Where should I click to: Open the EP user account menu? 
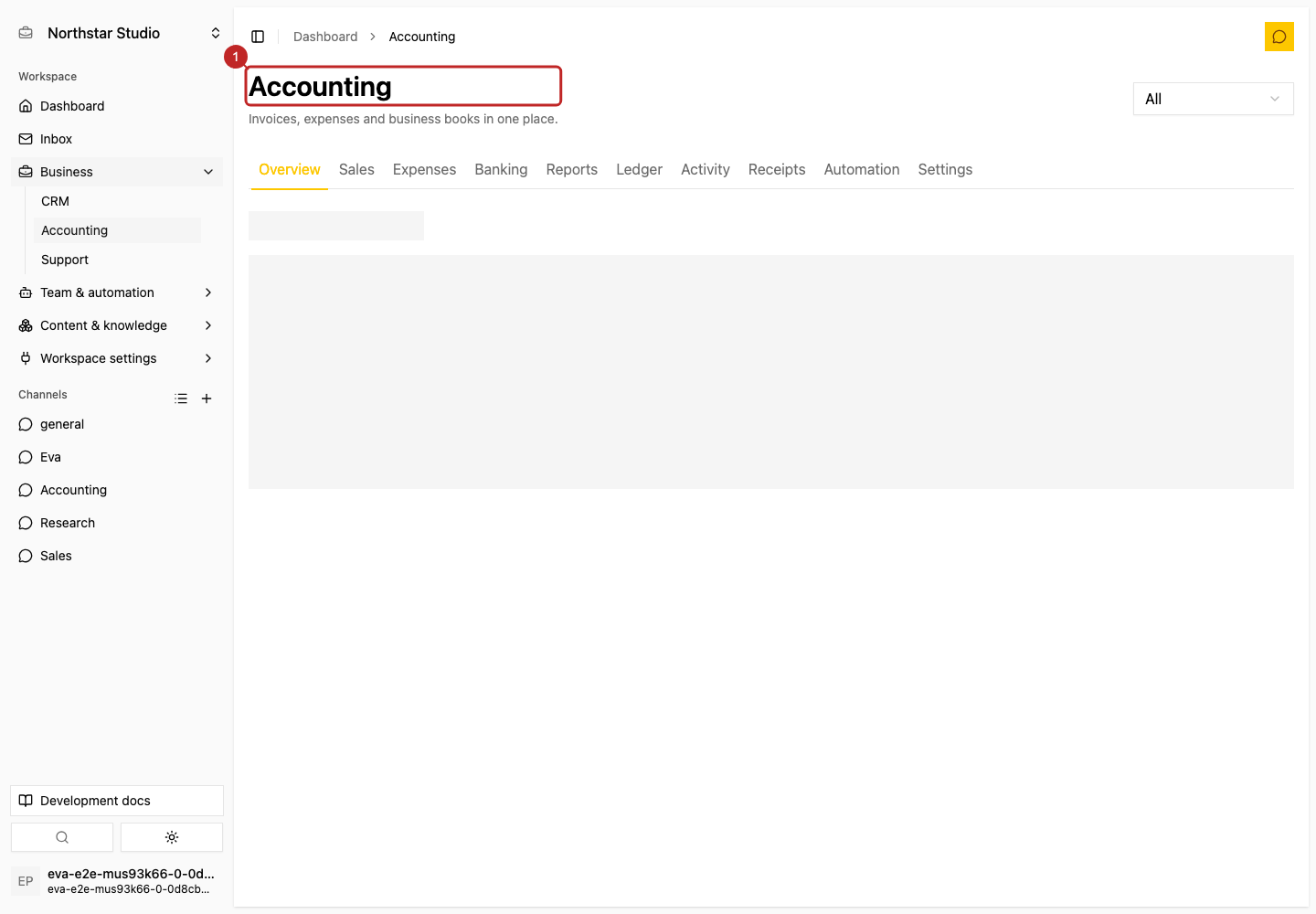117,881
